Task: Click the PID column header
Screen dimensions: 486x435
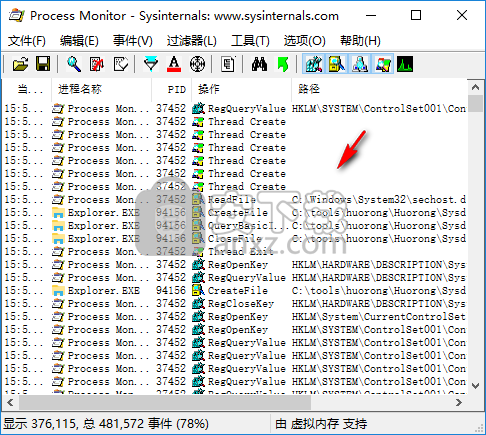Action: 172,89
